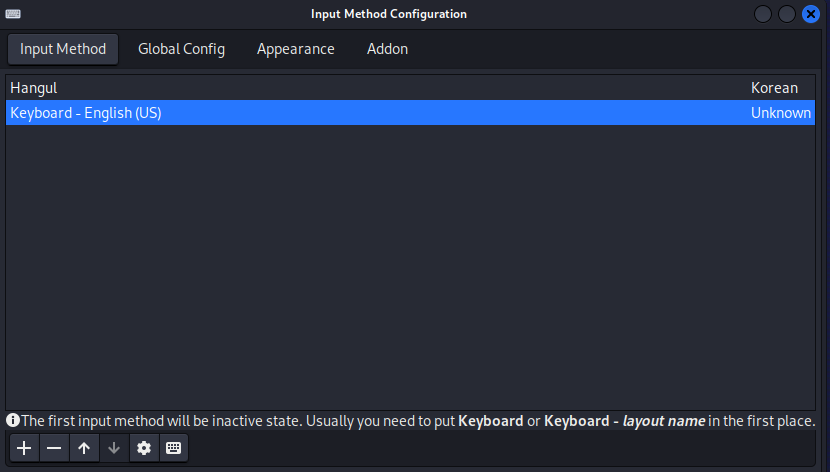Switch to the Input Method tab
Screen dimensions: 830x472
coord(63,49)
